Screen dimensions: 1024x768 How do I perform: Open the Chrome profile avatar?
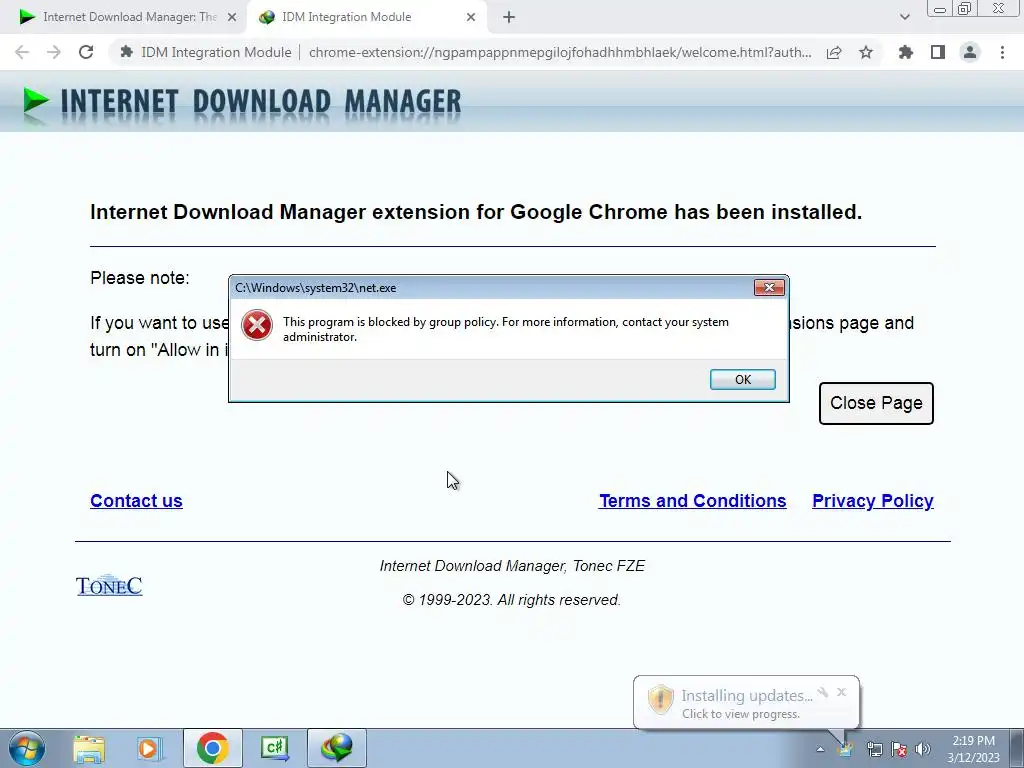(970, 52)
